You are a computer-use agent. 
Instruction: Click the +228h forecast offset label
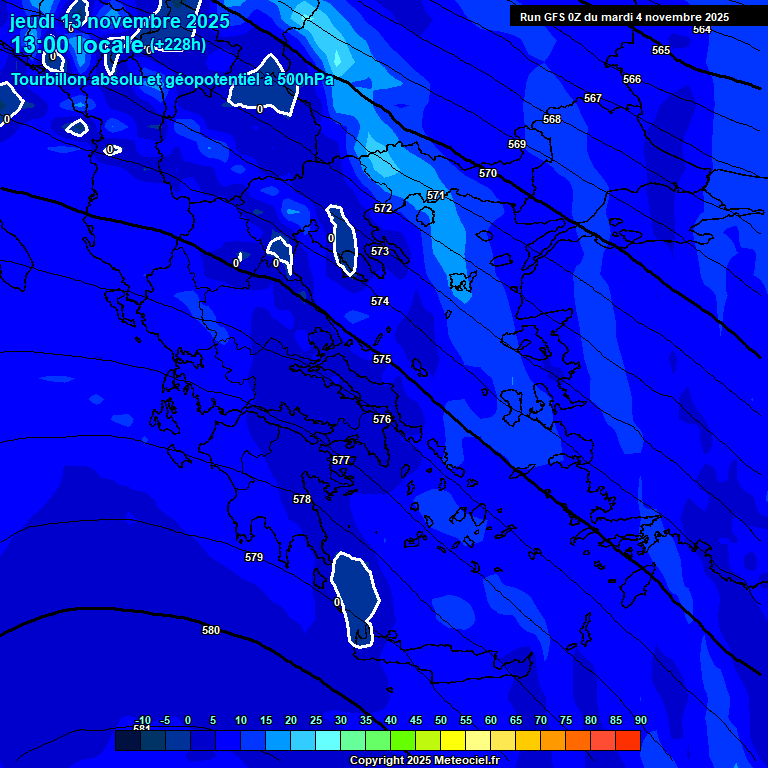[178, 45]
